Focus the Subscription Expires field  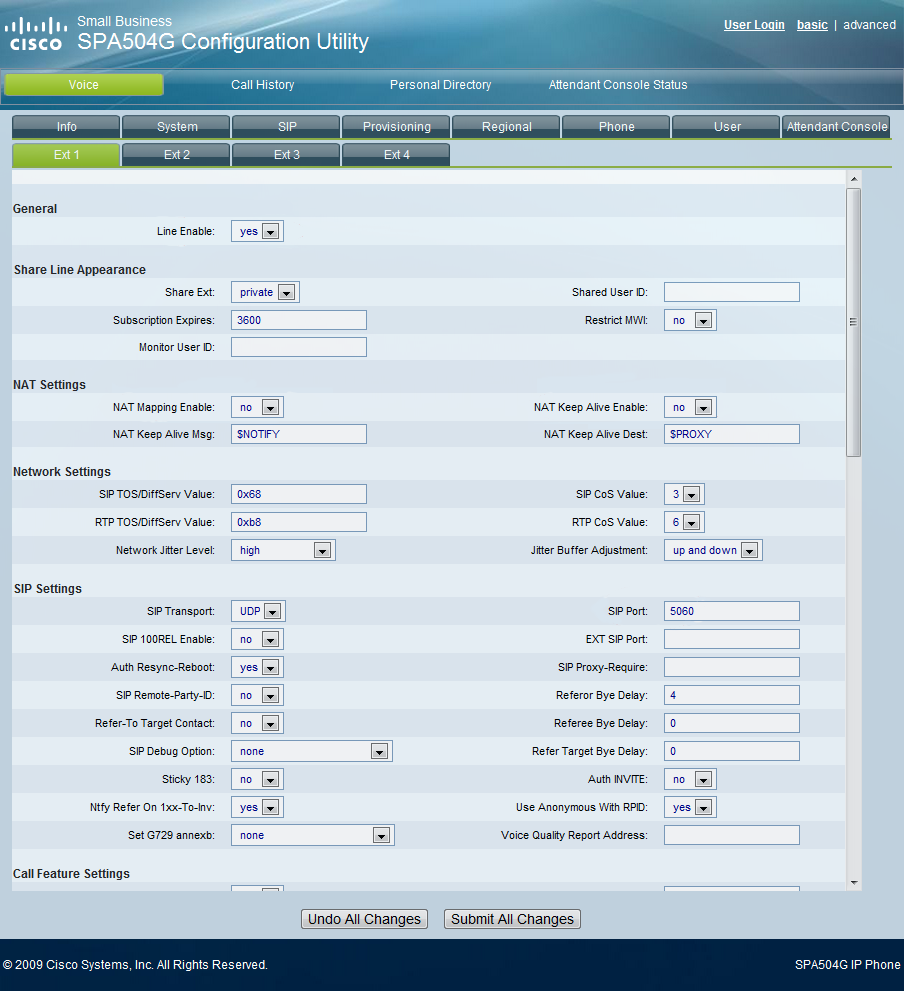click(x=299, y=320)
